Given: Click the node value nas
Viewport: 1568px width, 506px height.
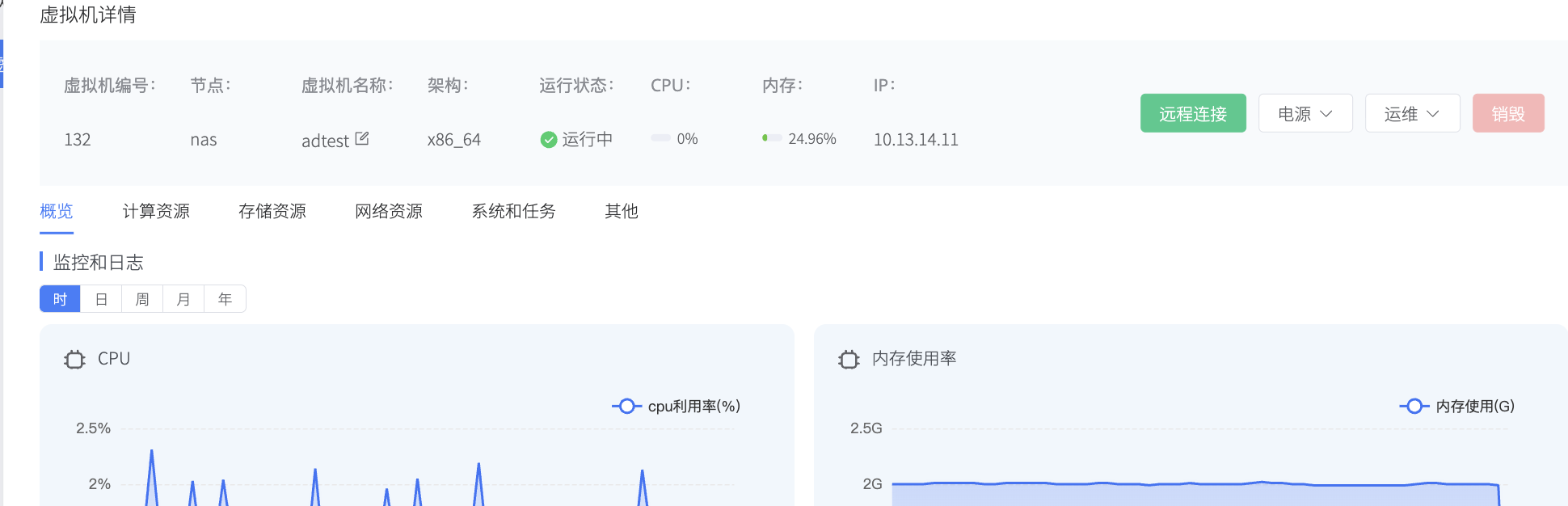Looking at the screenshot, I should click(204, 140).
